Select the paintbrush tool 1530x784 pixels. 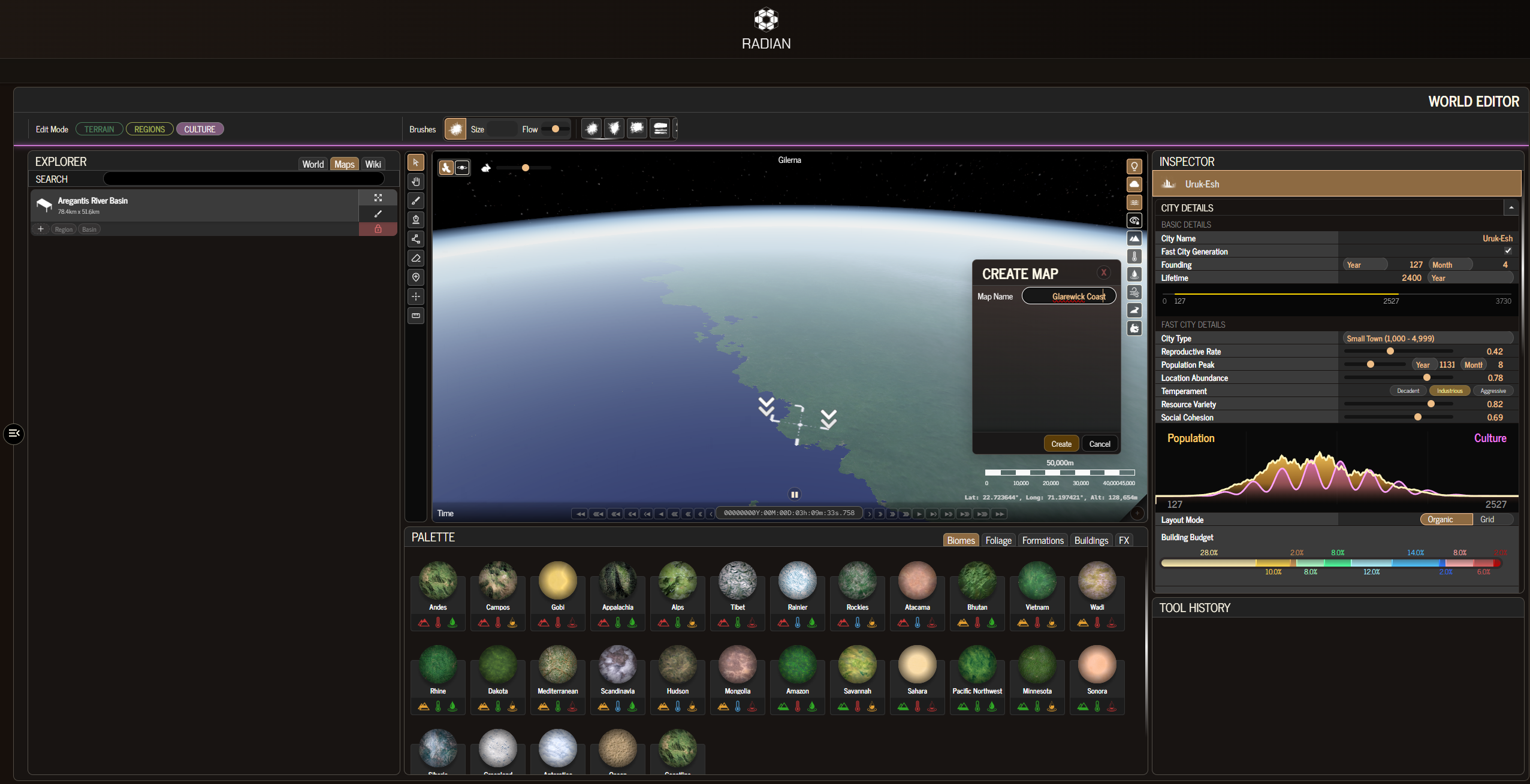[416, 201]
